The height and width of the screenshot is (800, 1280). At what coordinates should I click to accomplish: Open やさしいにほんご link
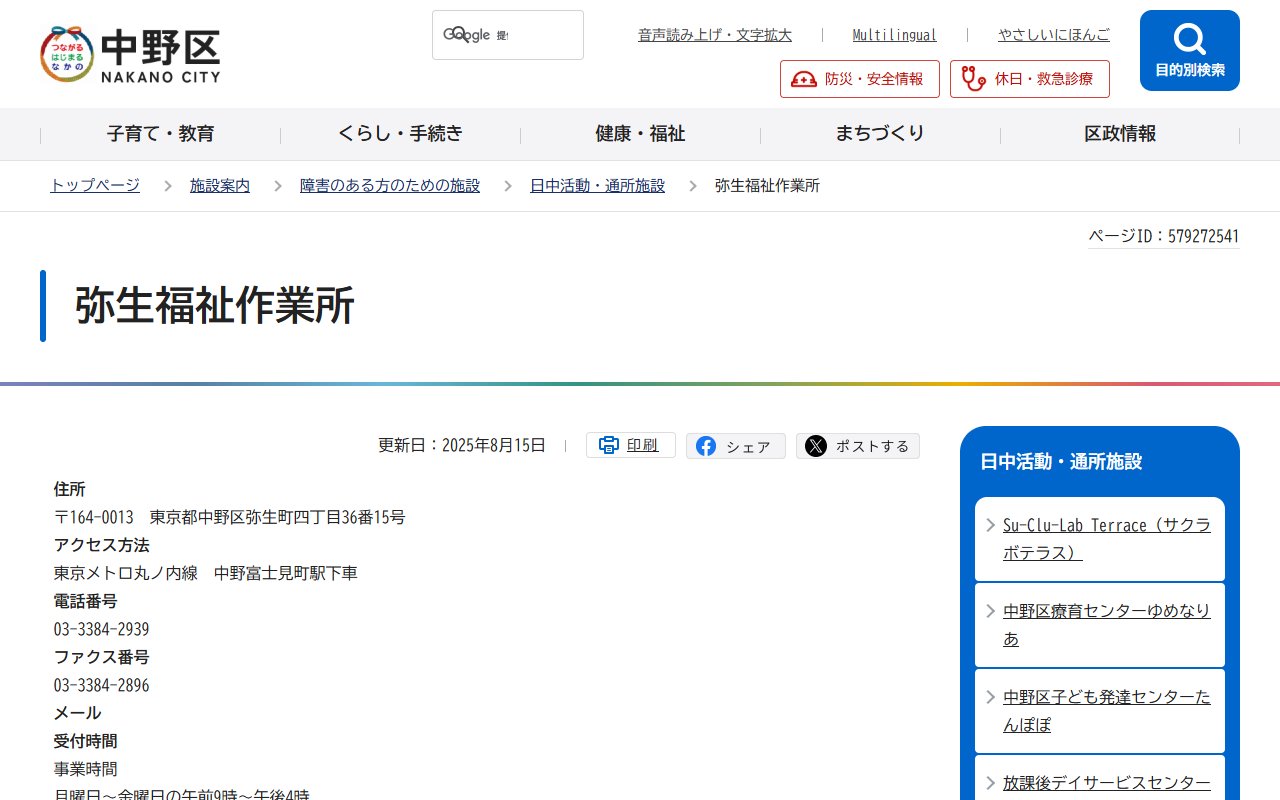[1054, 35]
